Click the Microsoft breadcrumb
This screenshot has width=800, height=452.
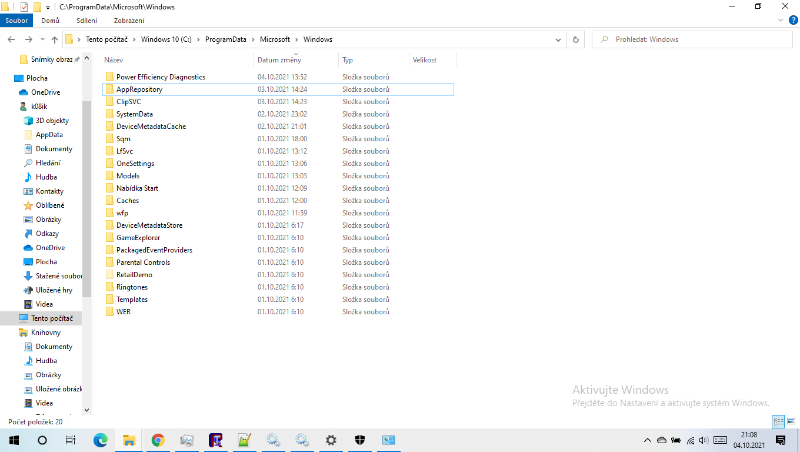click(274, 39)
